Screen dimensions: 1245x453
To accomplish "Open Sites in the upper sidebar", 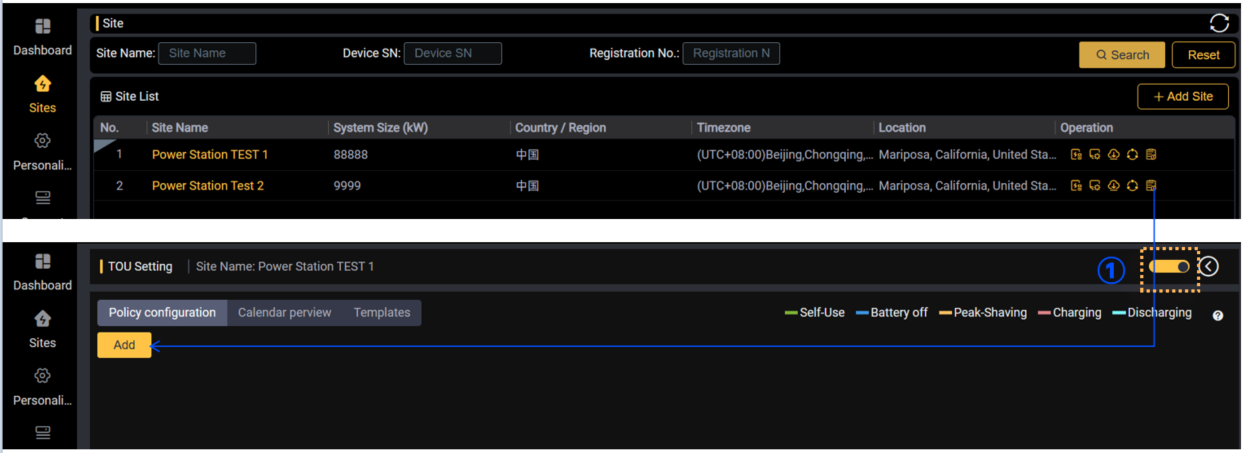I will (x=42, y=94).
